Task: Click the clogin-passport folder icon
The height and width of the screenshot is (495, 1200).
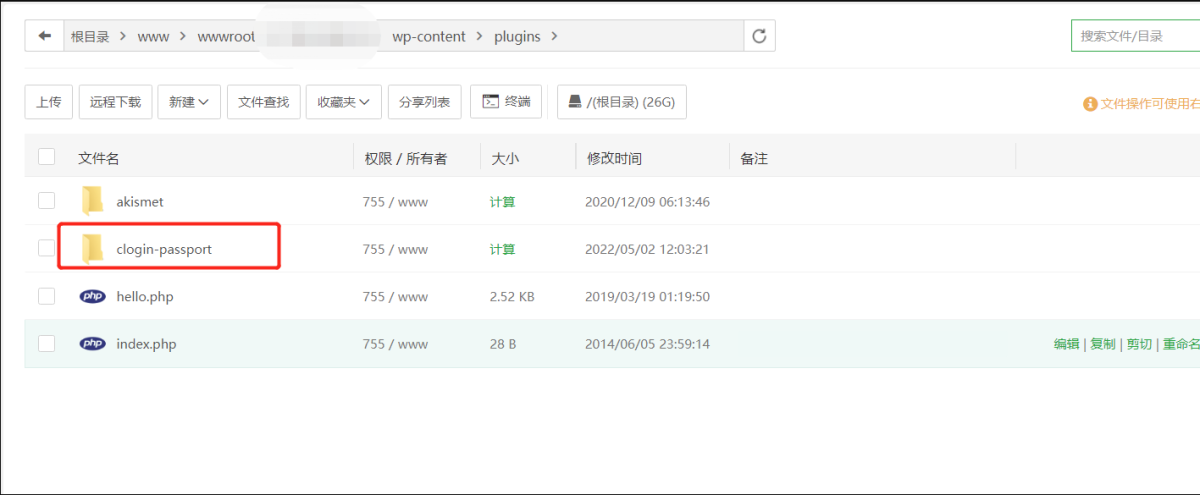Action: click(x=92, y=249)
